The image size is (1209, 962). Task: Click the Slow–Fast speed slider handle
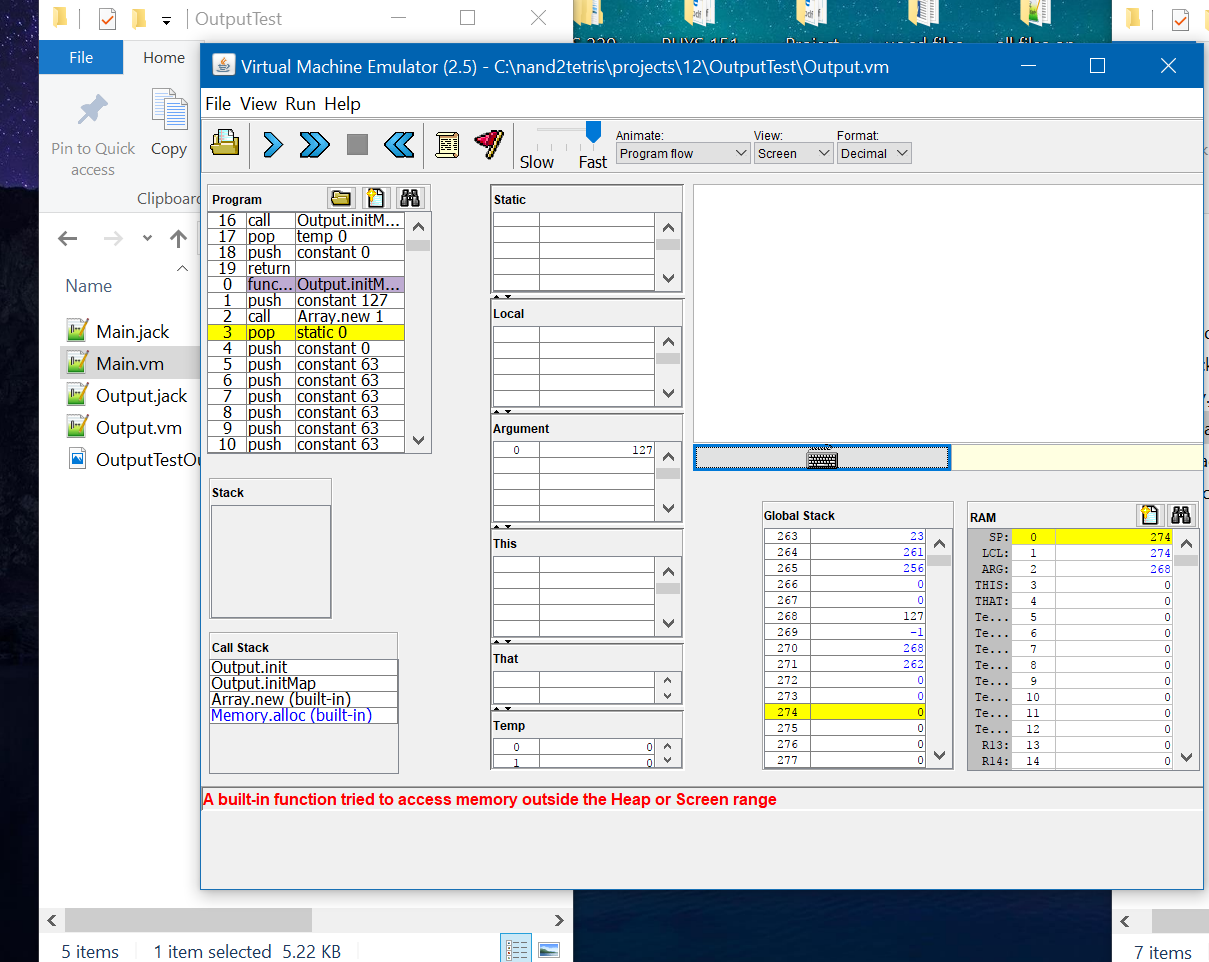click(593, 132)
